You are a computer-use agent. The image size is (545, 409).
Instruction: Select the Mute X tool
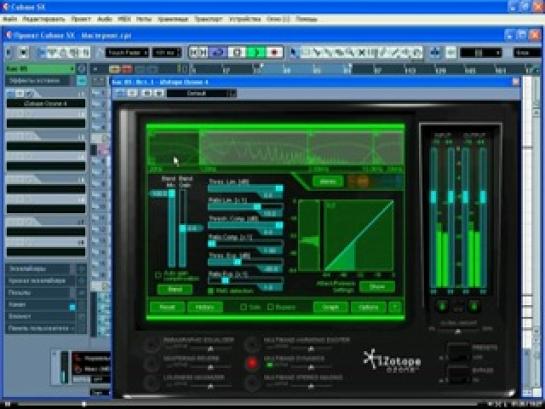pos(361,52)
